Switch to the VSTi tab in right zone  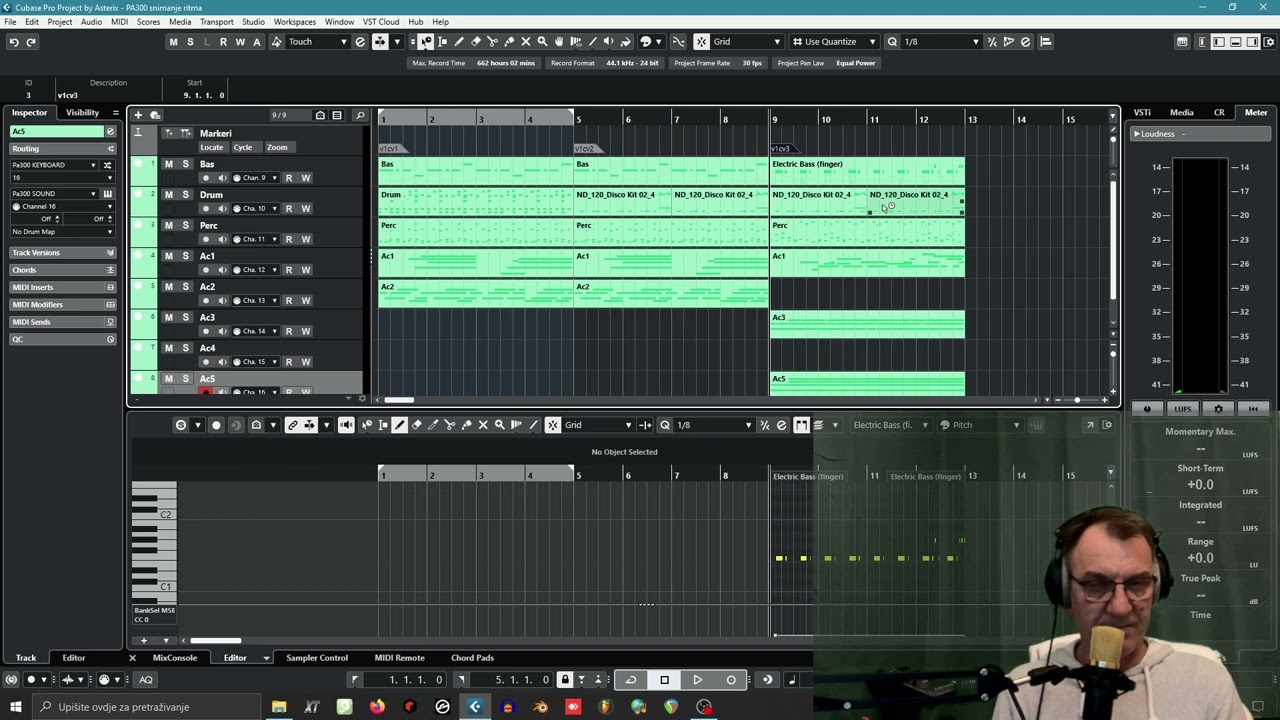tap(1142, 113)
